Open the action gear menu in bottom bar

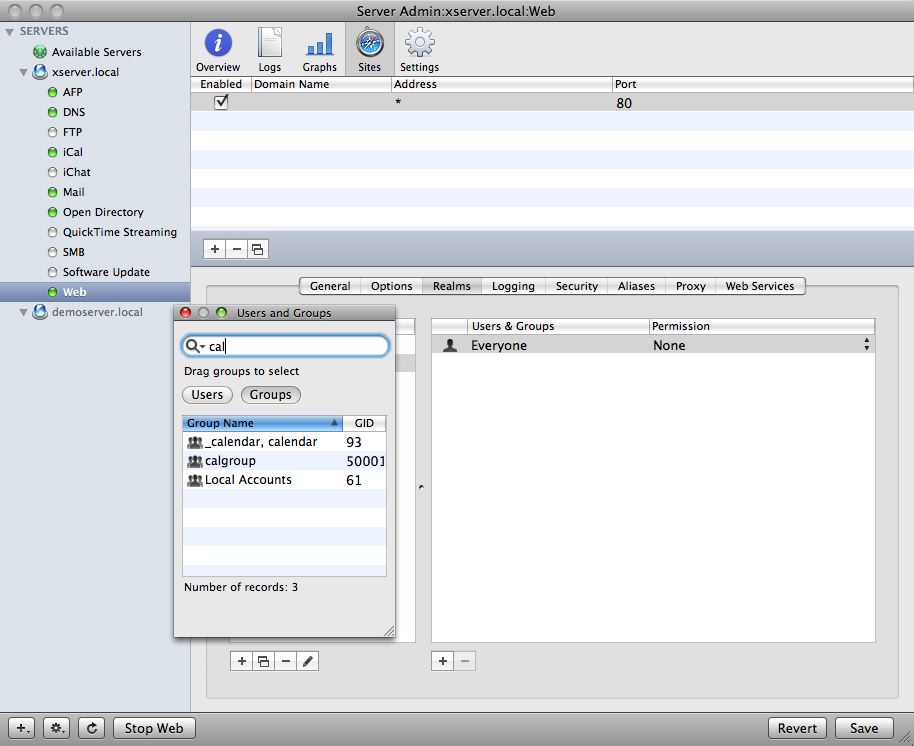[x=57, y=728]
